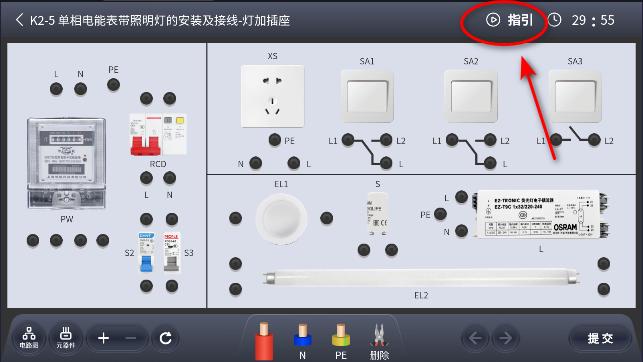643x362 pixels.
Task: Click SA2 common terminal L
Action: coord(490,163)
